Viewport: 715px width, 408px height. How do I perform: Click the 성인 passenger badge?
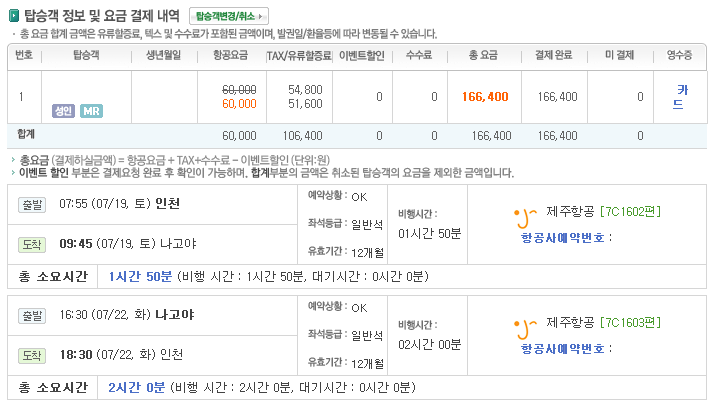click(x=63, y=111)
